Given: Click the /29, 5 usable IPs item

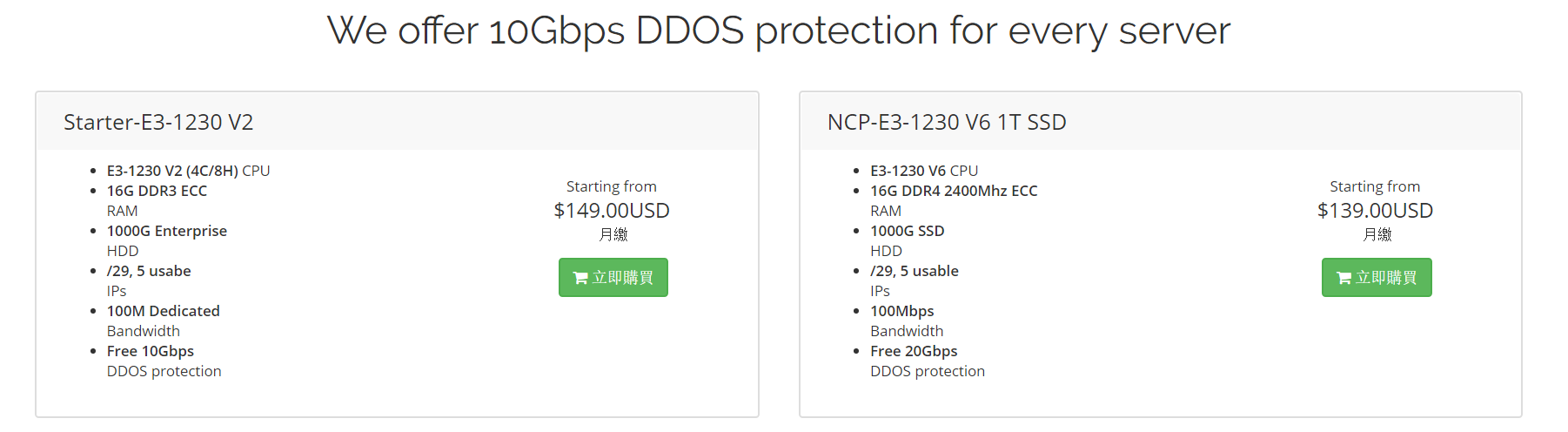Looking at the screenshot, I should coord(914,271).
